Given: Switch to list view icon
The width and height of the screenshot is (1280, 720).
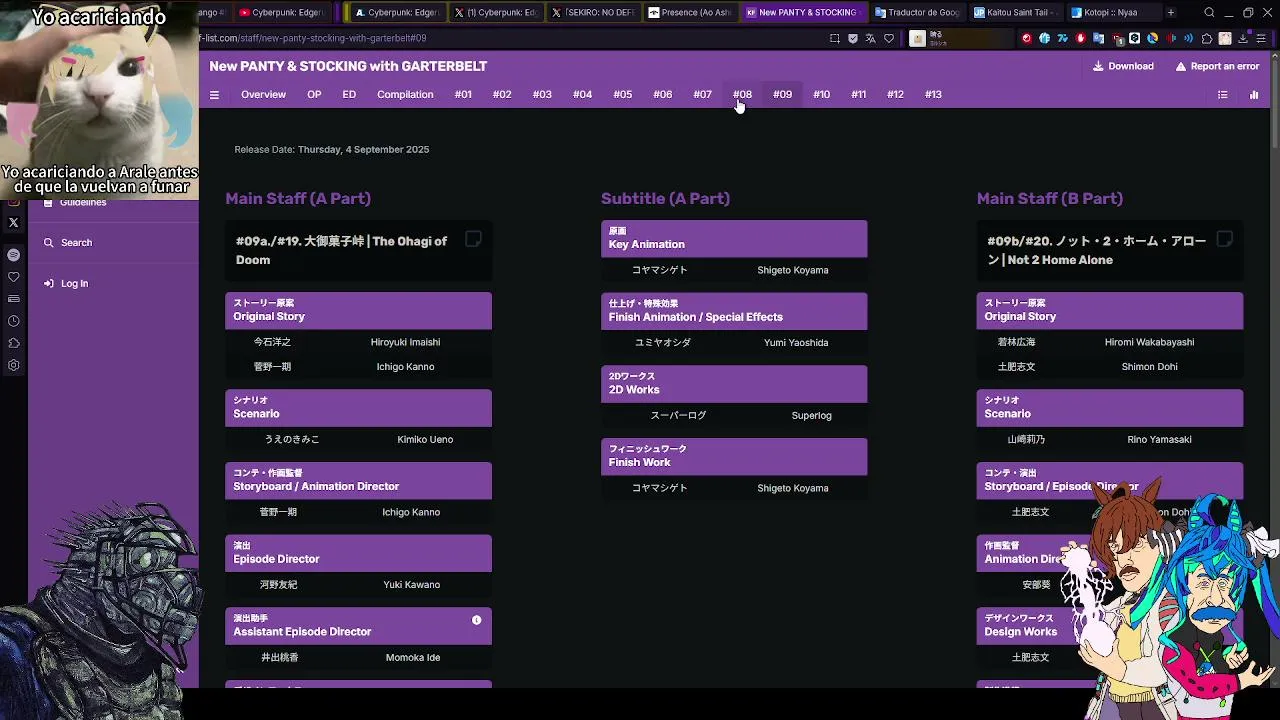Looking at the screenshot, I should pos(1222,95).
